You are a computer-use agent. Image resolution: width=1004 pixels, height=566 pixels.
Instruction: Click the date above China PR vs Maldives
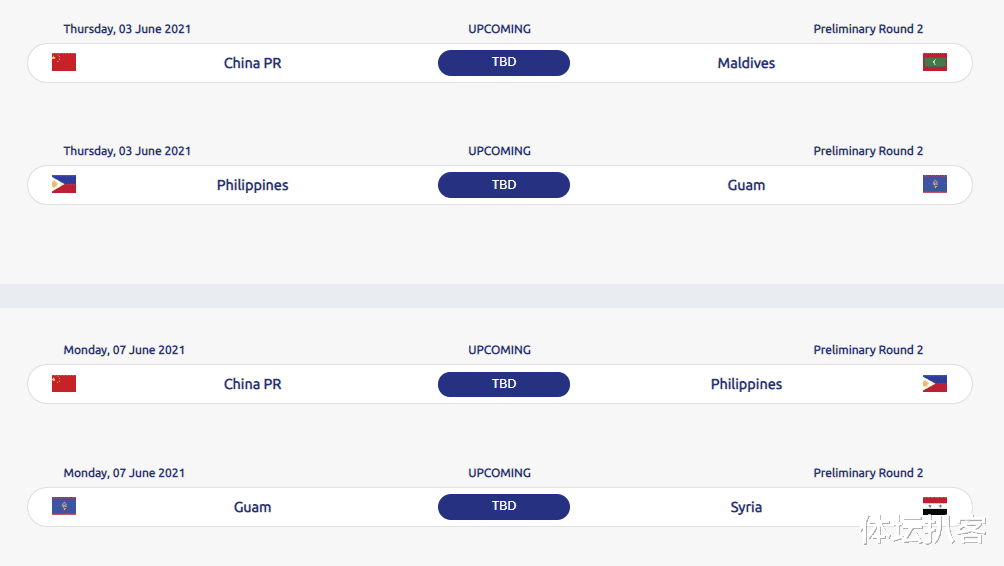pyautogui.click(x=127, y=29)
